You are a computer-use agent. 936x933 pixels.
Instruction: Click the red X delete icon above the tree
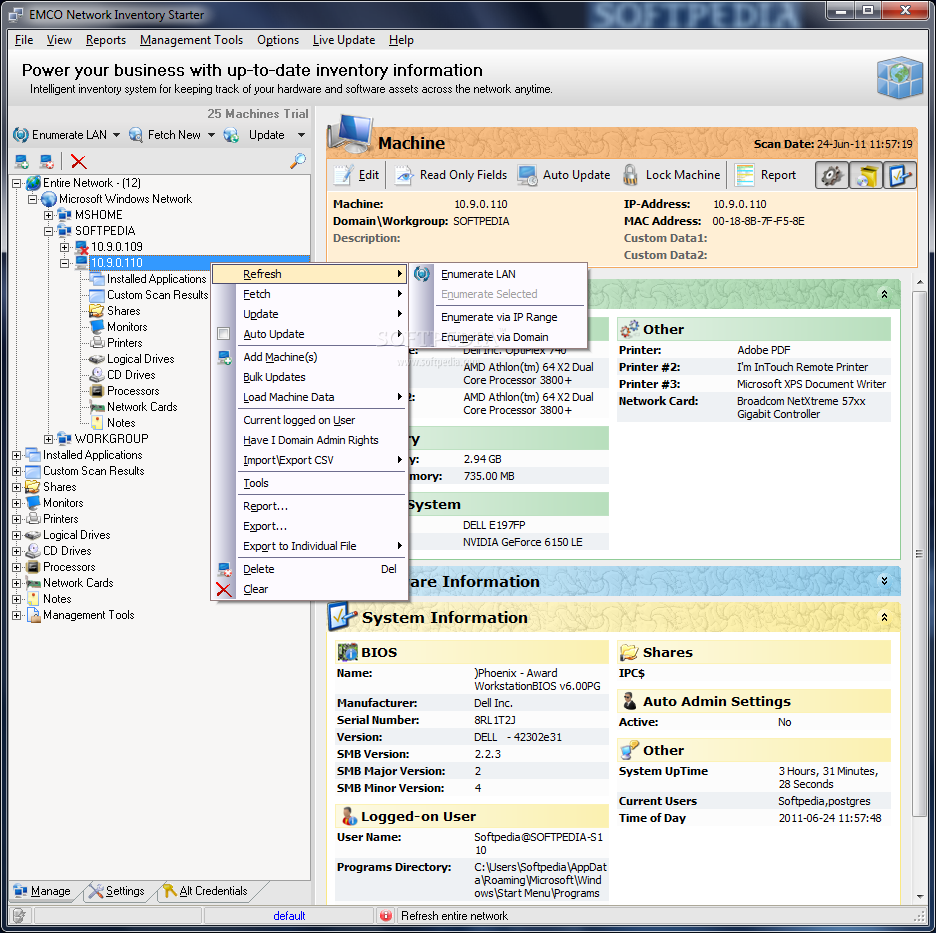78,161
